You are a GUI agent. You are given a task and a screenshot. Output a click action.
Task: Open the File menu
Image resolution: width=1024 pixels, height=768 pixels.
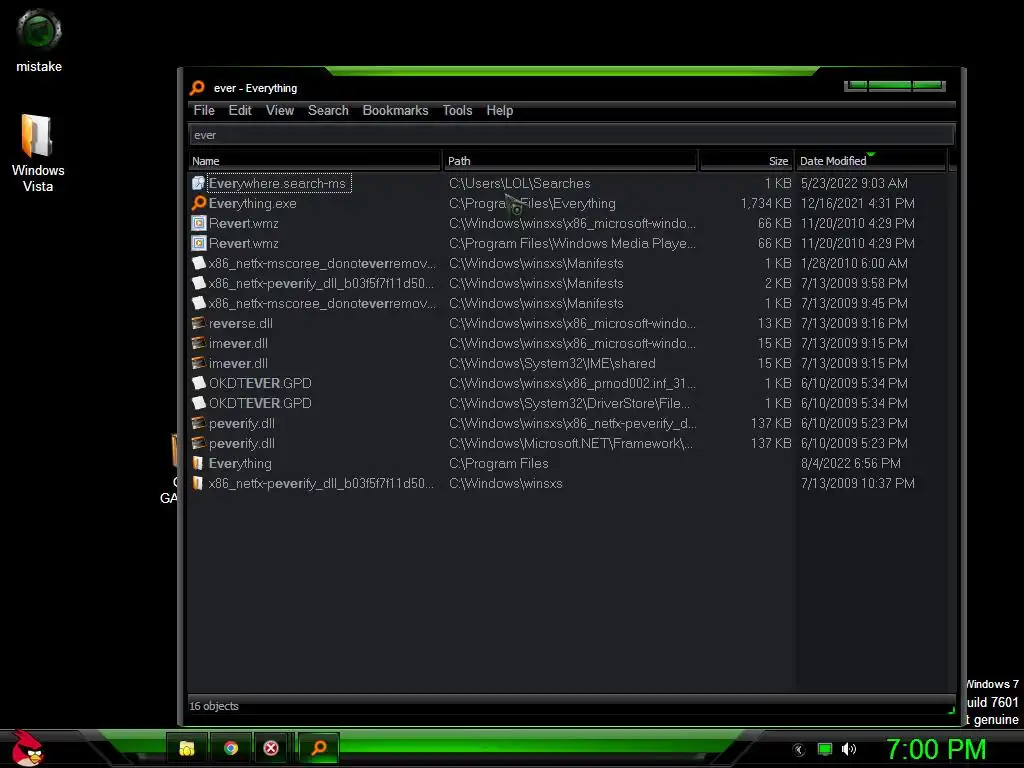coord(204,110)
